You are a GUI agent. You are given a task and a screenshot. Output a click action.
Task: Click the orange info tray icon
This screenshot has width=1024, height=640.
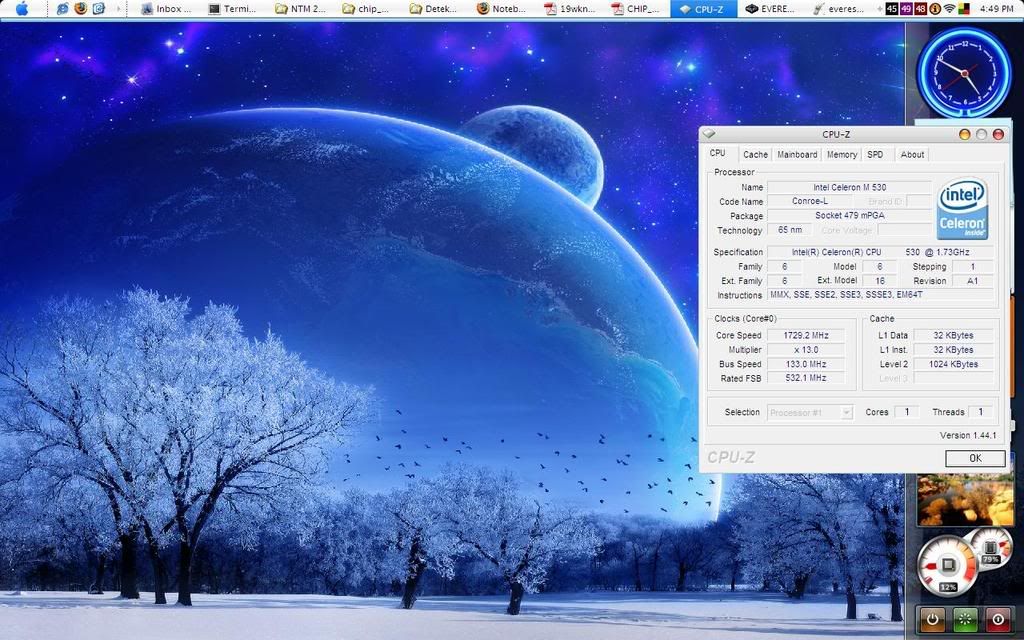pyautogui.click(x=935, y=9)
